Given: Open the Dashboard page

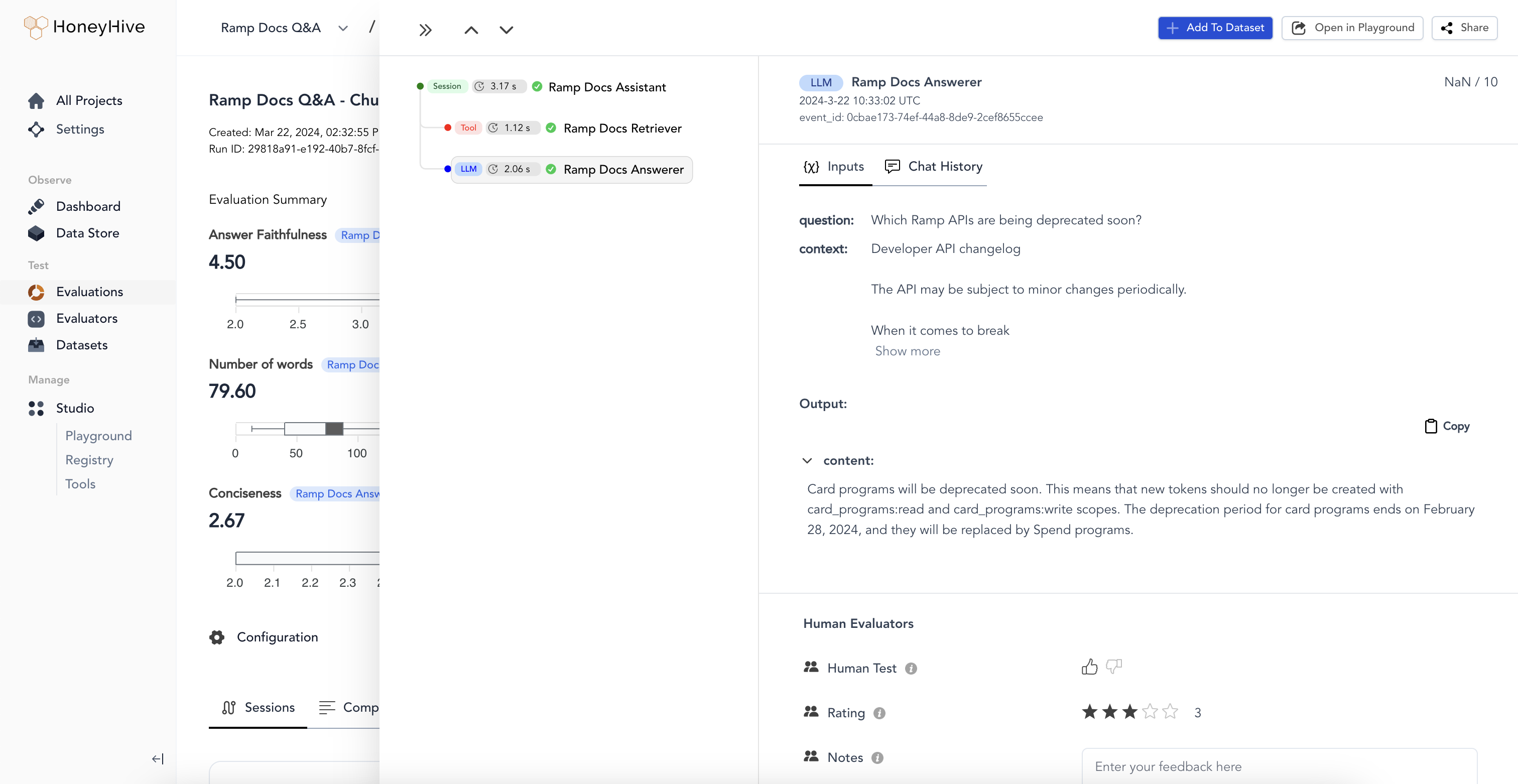Looking at the screenshot, I should click(x=88, y=206).
